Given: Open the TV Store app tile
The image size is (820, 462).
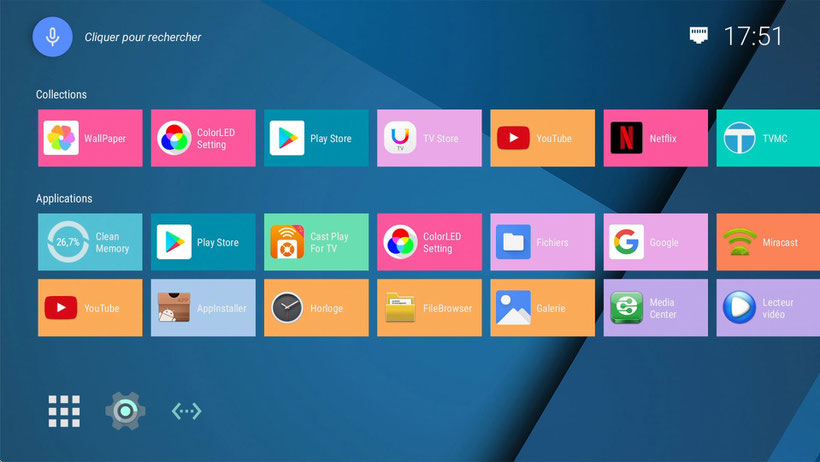Looking at the screenshot, I should 429,138.
